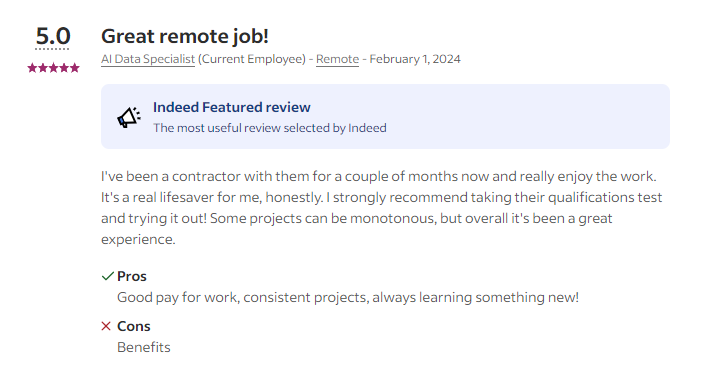705x365 pixels.
Task: Click the red Cons X icon
Action: tap(106, 326)
